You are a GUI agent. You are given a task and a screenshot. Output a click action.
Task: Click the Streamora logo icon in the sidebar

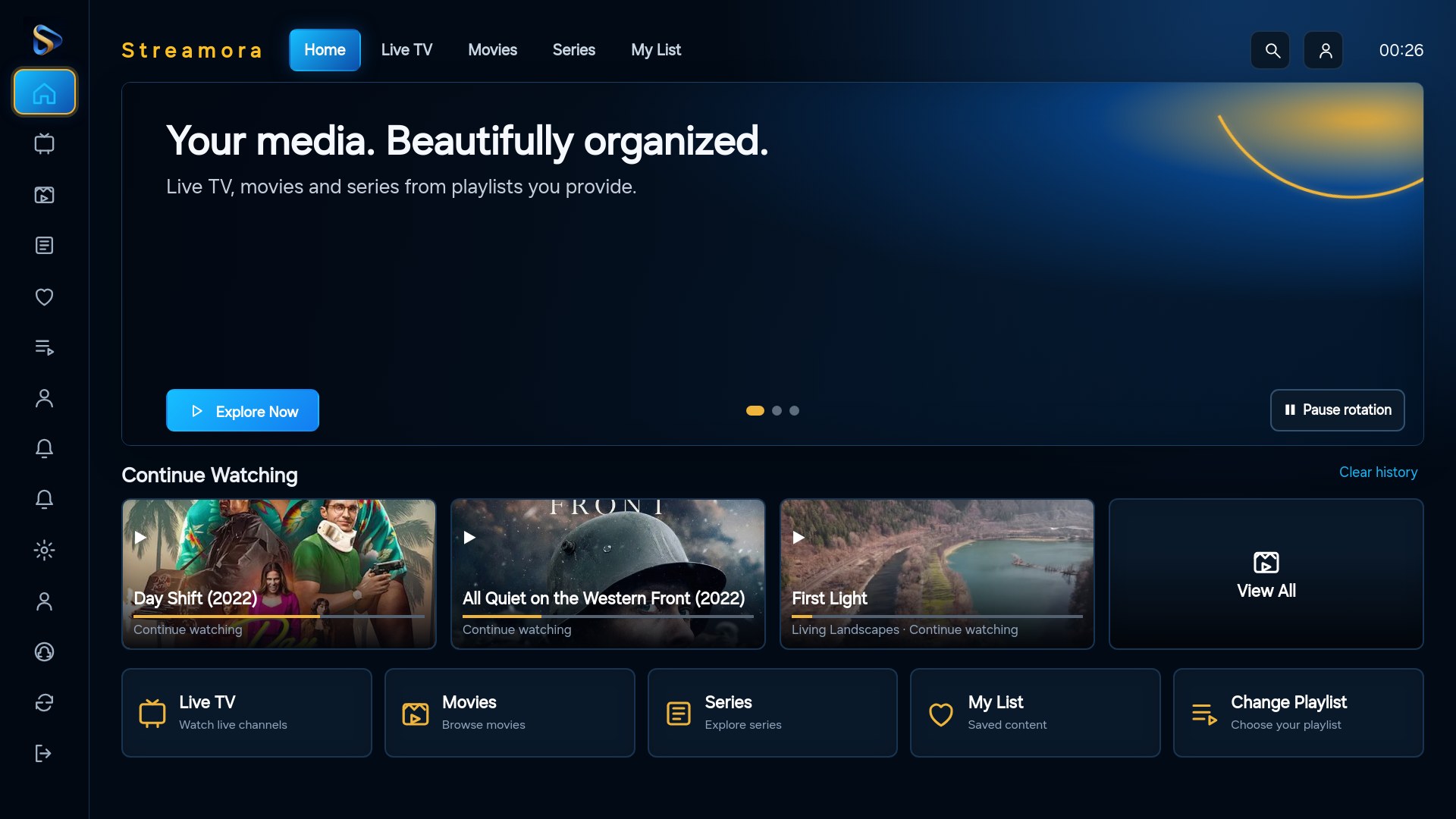[x=45, y=39]
